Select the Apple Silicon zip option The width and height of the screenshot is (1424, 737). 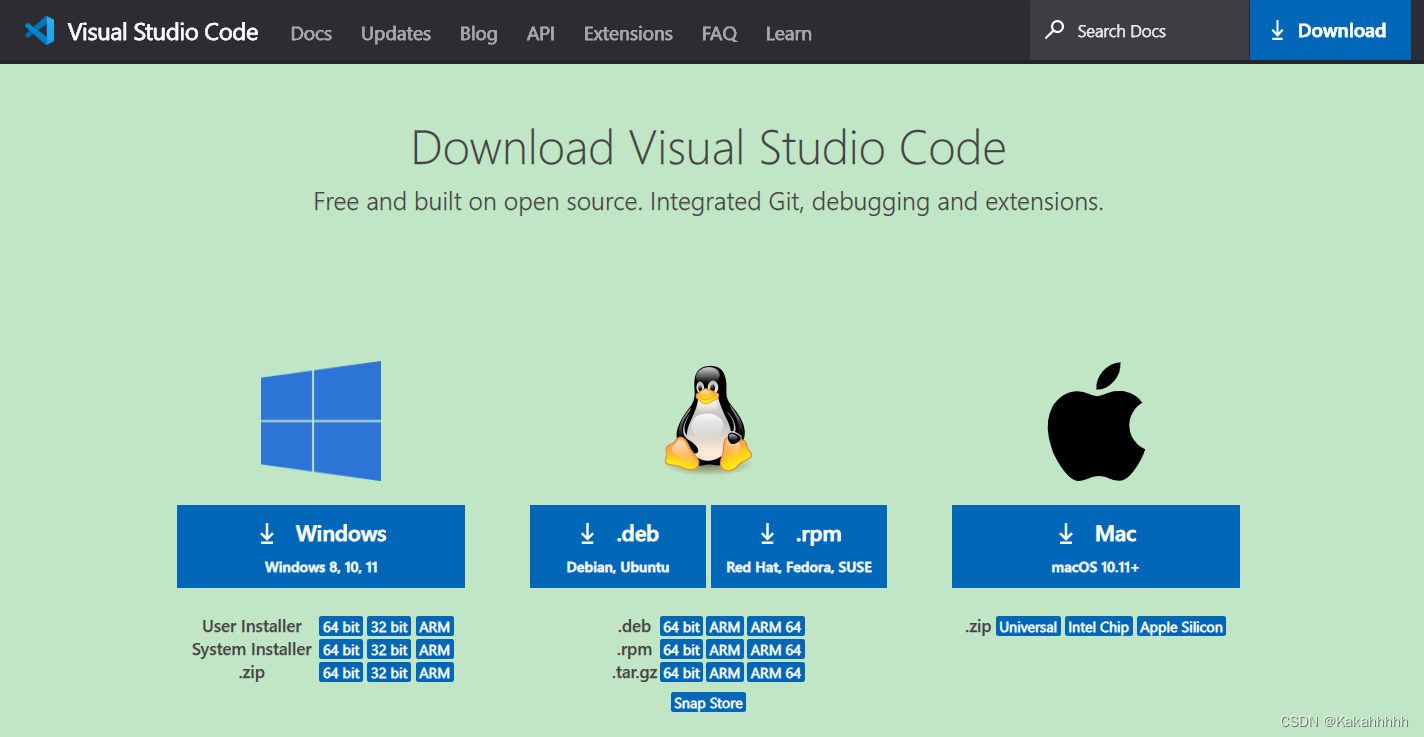pos(1181,626)
